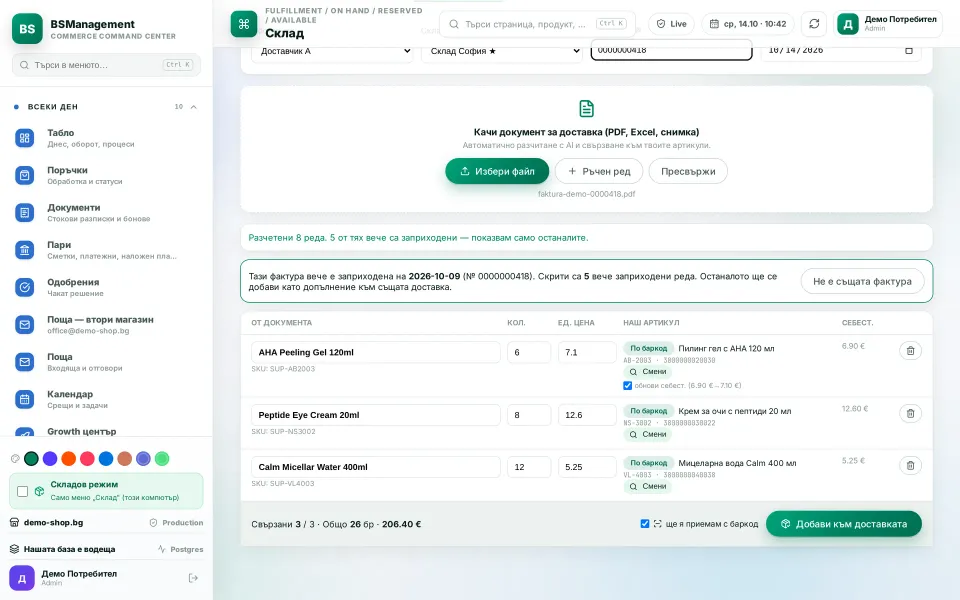Open the Календар menu item

click(x=107, y=399)
